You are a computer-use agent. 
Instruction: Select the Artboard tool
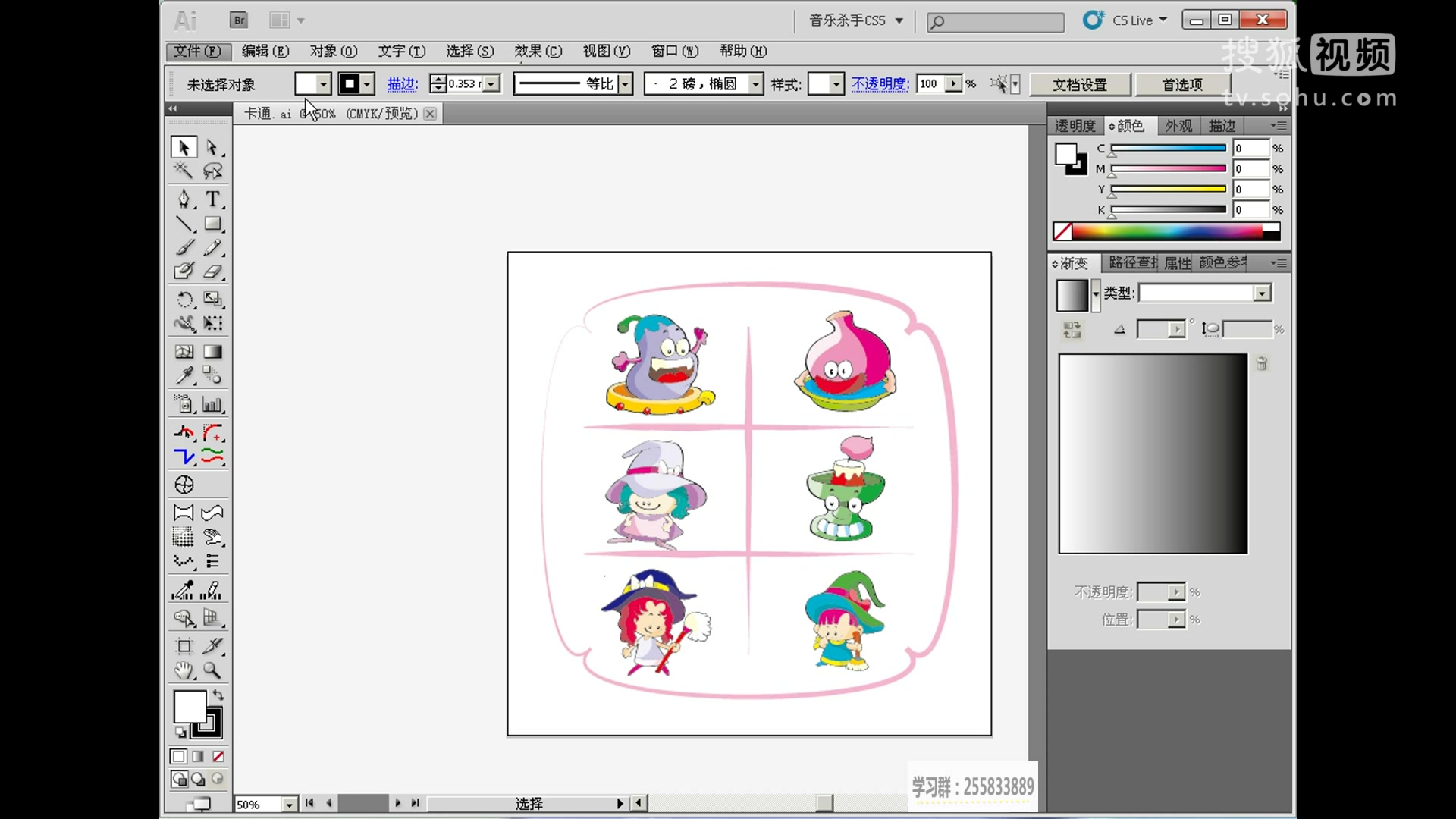(x=184, y=646)
